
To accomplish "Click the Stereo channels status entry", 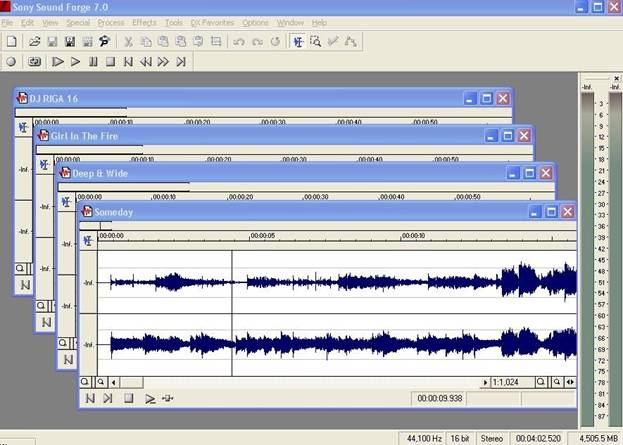I will [491, 439].
